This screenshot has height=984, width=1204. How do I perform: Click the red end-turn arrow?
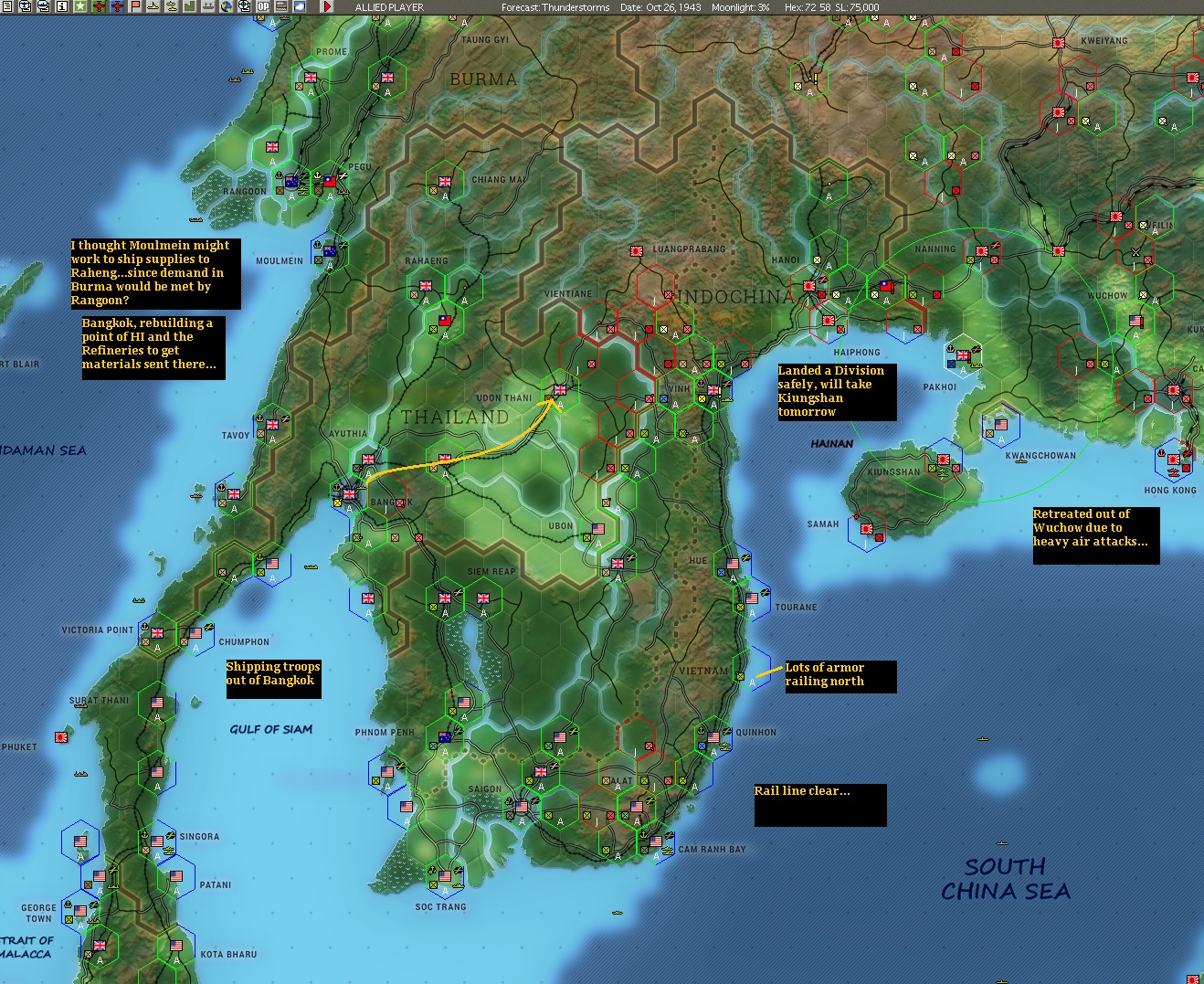(x=328, y=6)
